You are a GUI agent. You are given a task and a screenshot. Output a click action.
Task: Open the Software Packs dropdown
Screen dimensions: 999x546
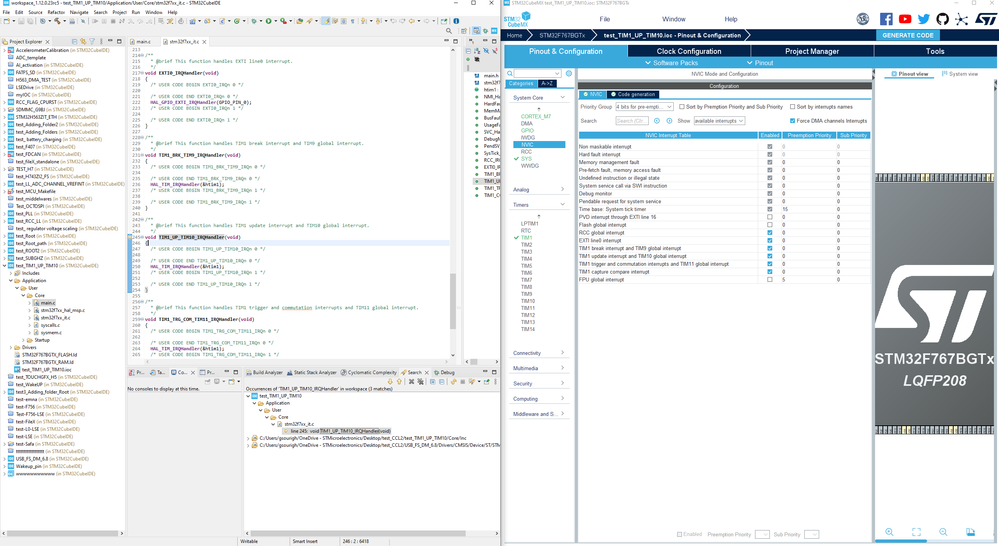coord(672,63)
